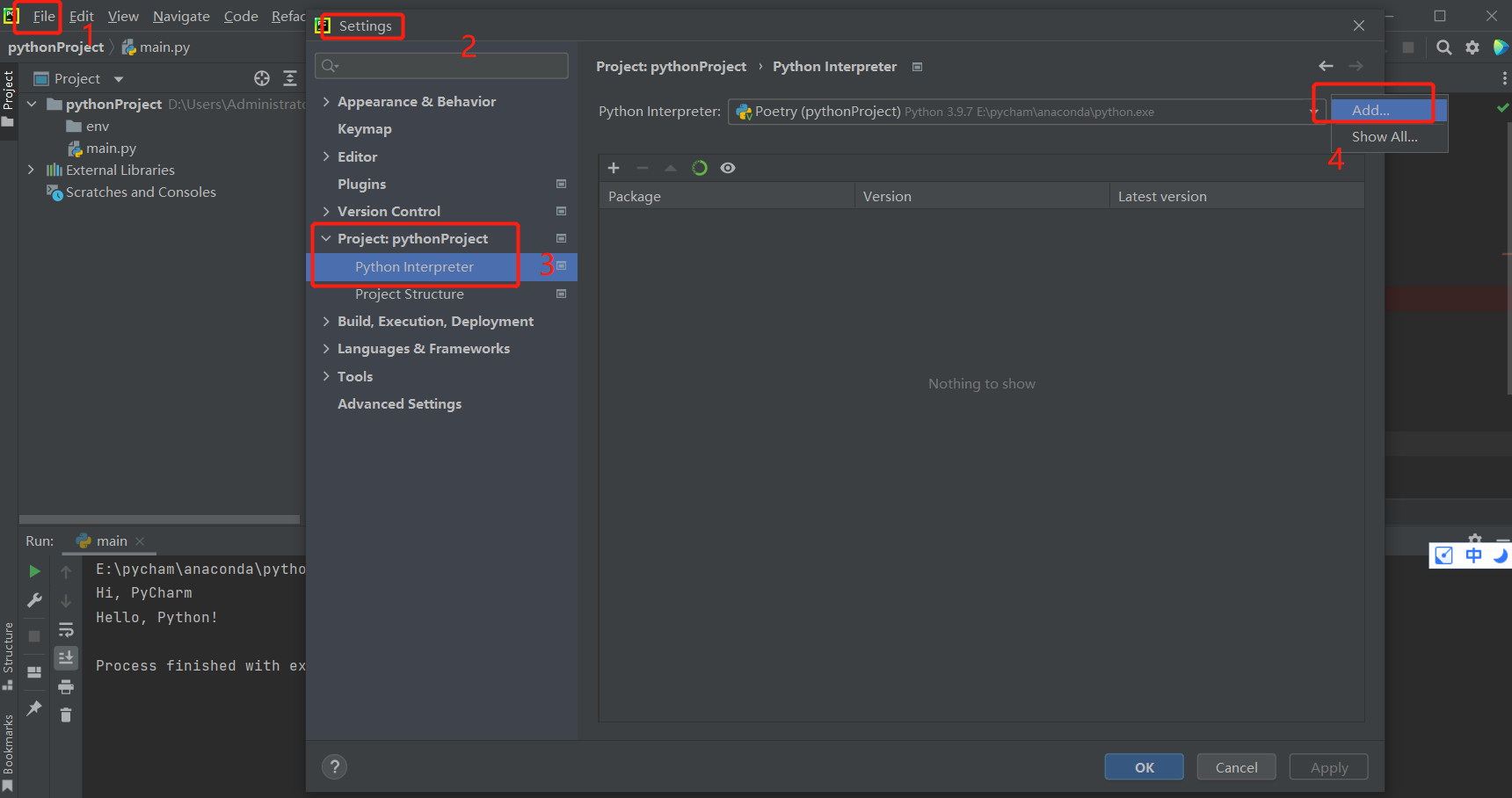Open the Python Interpreter combo box
The height and width of the screenshot is (798, 1512).
(1026, 112)
